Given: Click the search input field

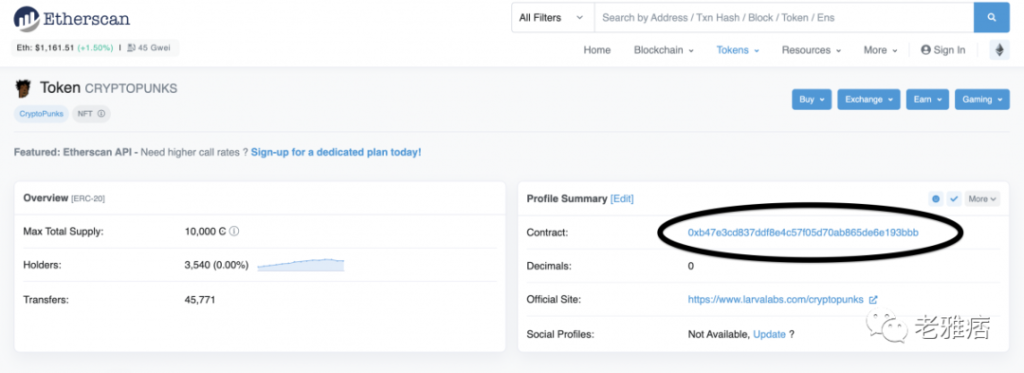Looking at the screenshot, I should (x=784, y=18).
